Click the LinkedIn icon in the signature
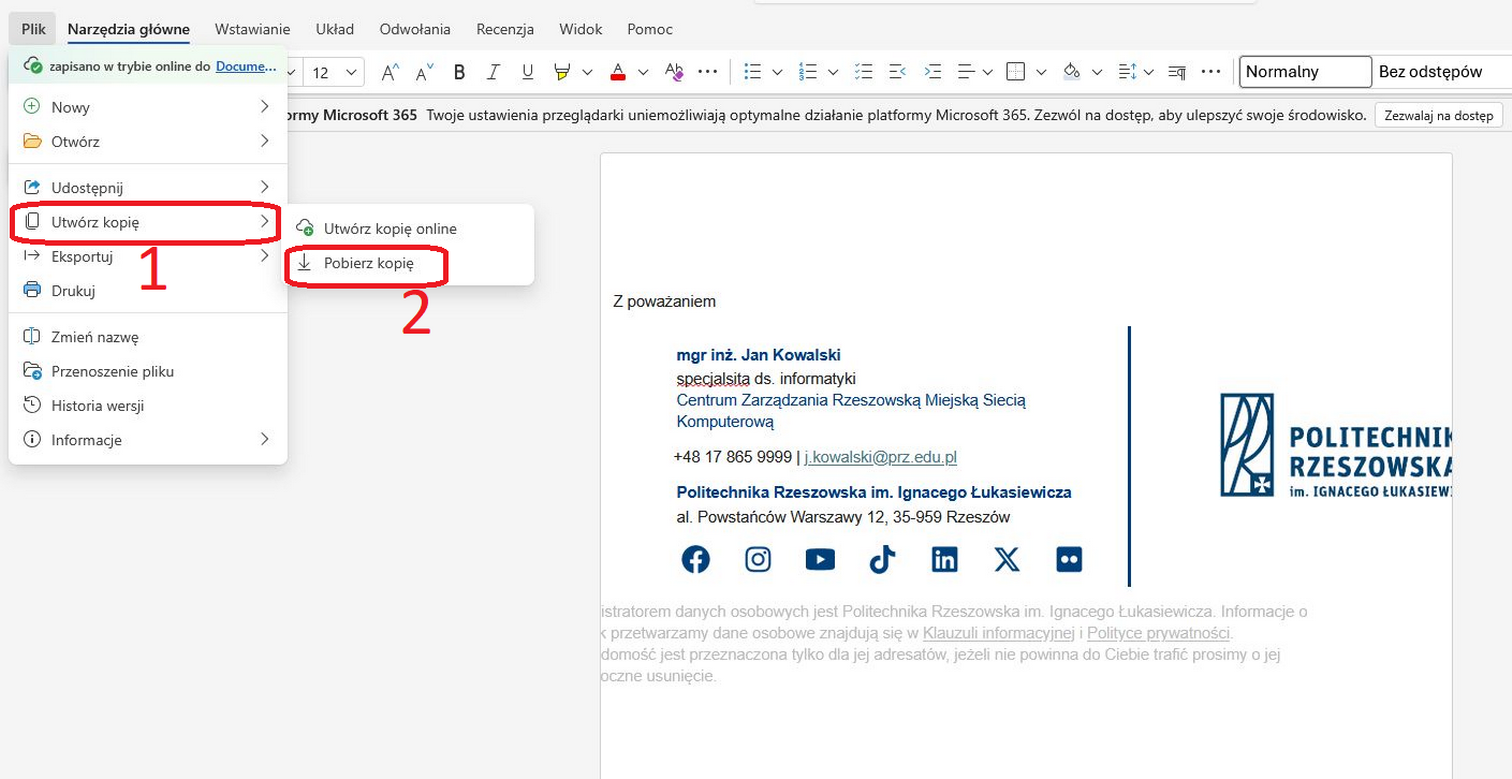 pos(944,559)
